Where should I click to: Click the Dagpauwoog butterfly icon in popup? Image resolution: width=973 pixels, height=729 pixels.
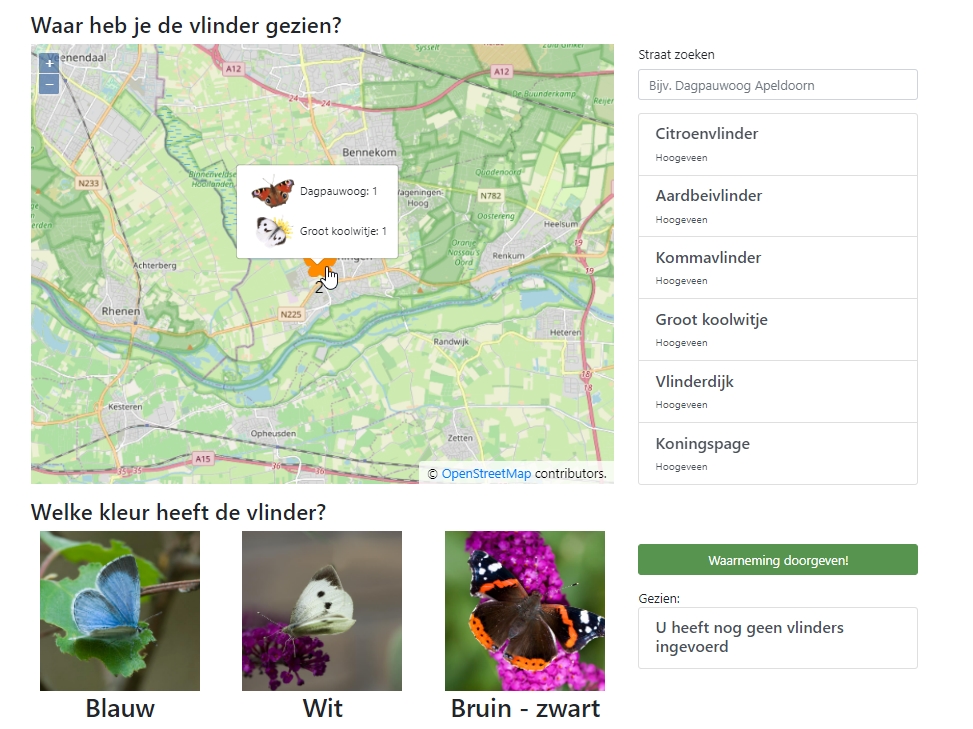coord(272,192)
